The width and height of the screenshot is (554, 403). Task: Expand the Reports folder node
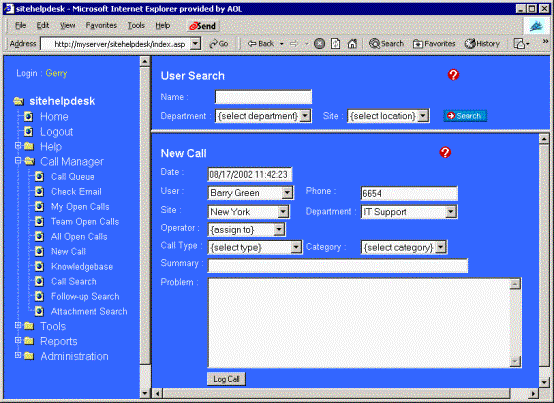tap(18, 340)
